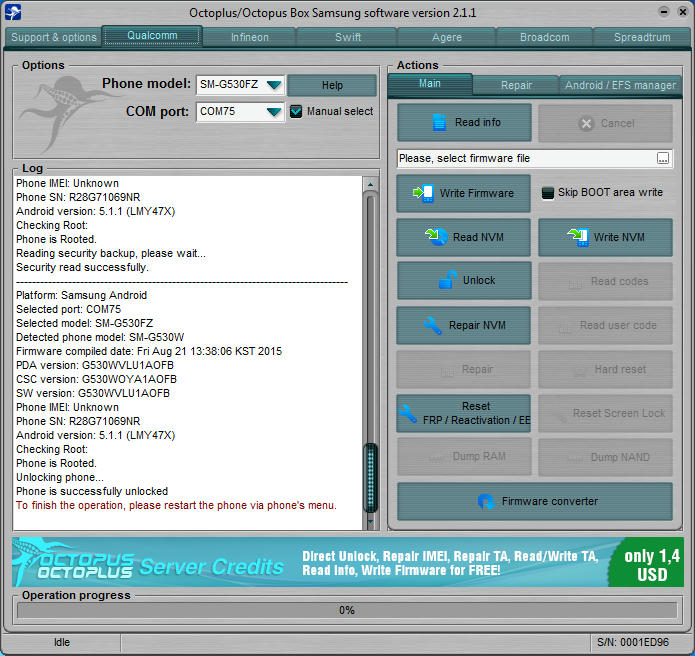Switch to the Repair actions tab
The width and height of the screenshot is (695, 656).
[x=516, y=85]
